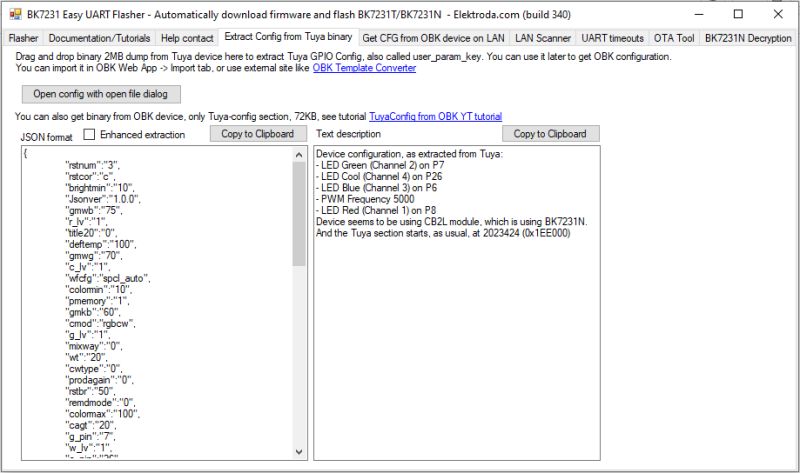Click the "remdmode":"0" JSON line

[100, 403]
